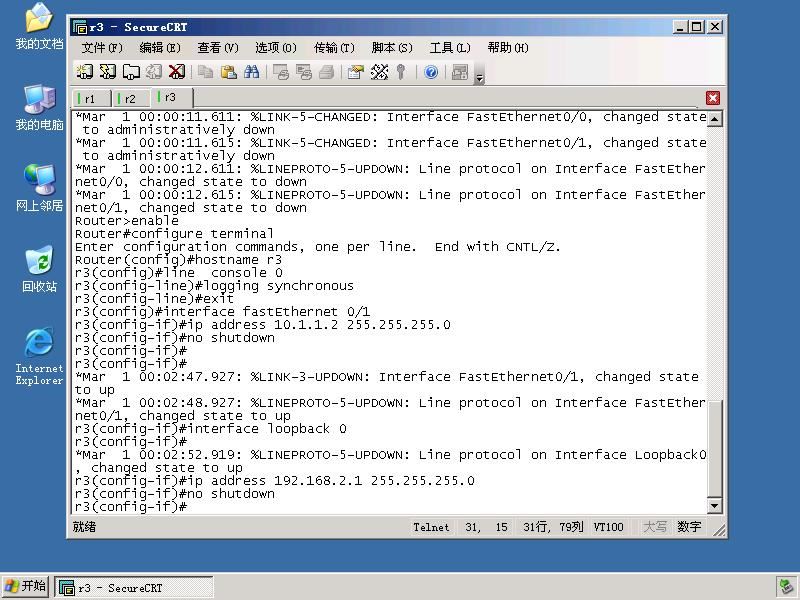Click the ip address 10.1.1.2 line
The image size is (800, 600).
click(263, 324)
